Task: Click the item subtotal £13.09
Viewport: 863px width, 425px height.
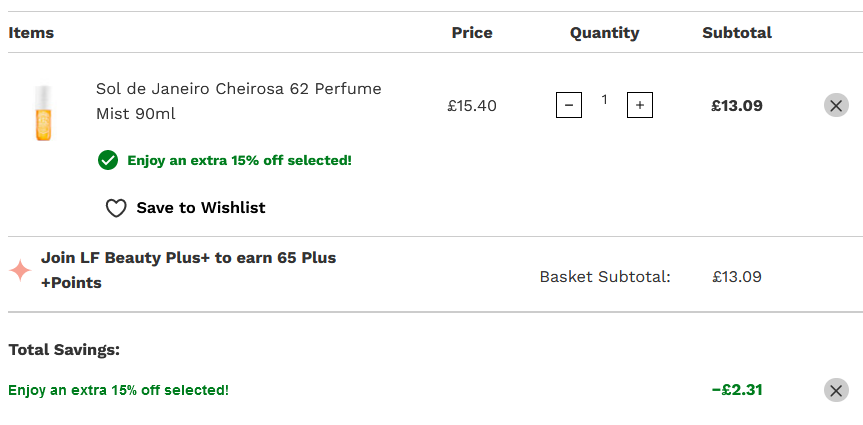Action: click(737, 106)
